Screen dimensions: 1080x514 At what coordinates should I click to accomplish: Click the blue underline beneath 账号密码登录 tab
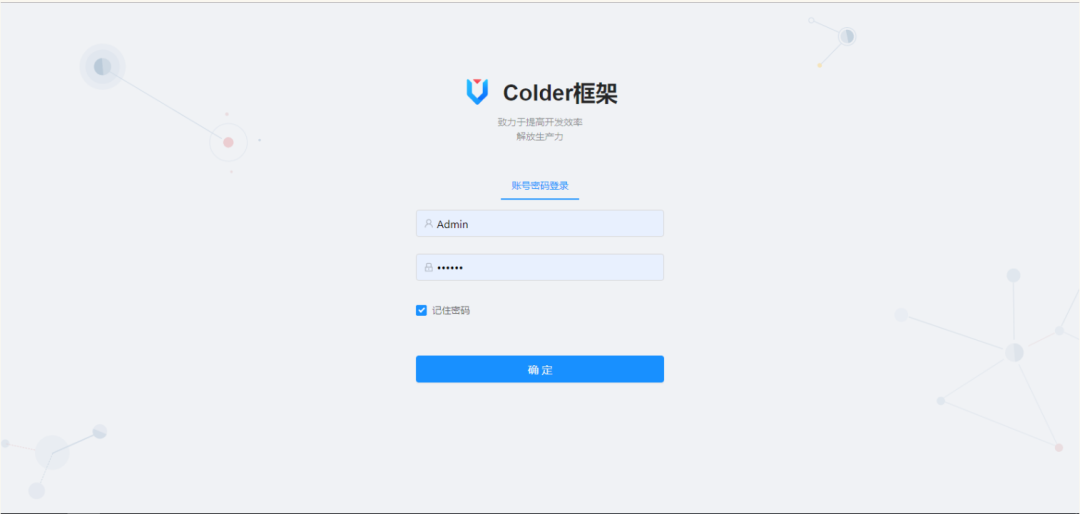pyautogui.click(x=540, y=199)
